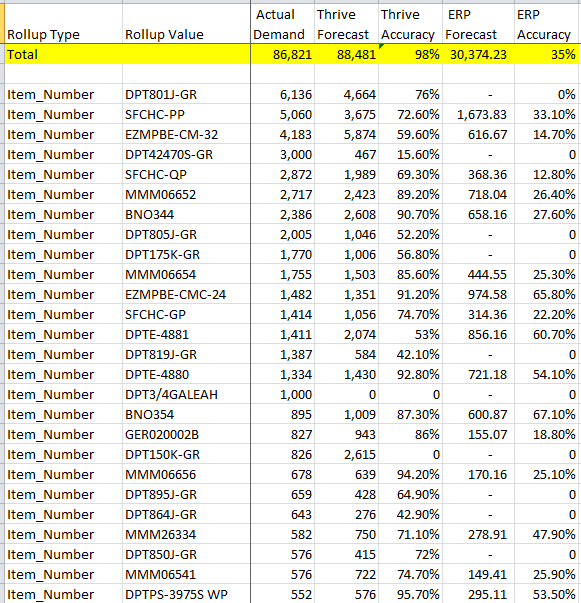Select item SFCHC-GP cell
Screen dimensions: 581x603
point(186,314)
